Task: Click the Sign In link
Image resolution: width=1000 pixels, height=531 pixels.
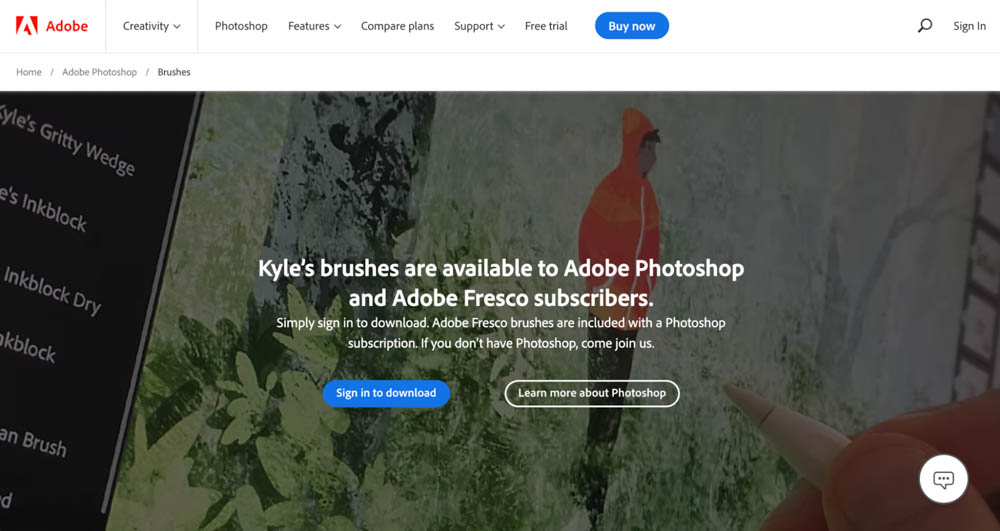Action: coord(969,26)
